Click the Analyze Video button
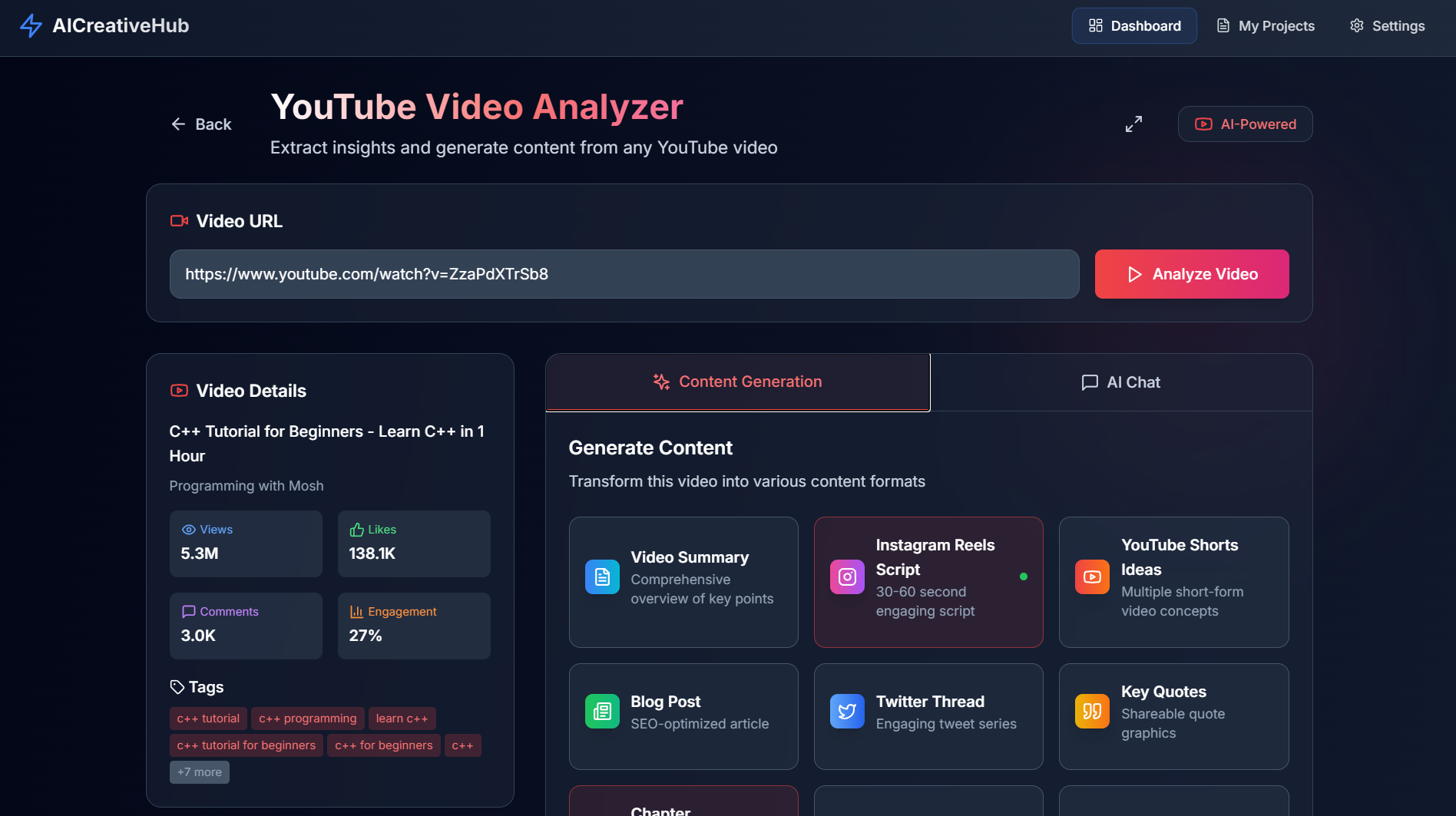Viewport: 1456px width, 816px height. click(x=1192, y=274)
